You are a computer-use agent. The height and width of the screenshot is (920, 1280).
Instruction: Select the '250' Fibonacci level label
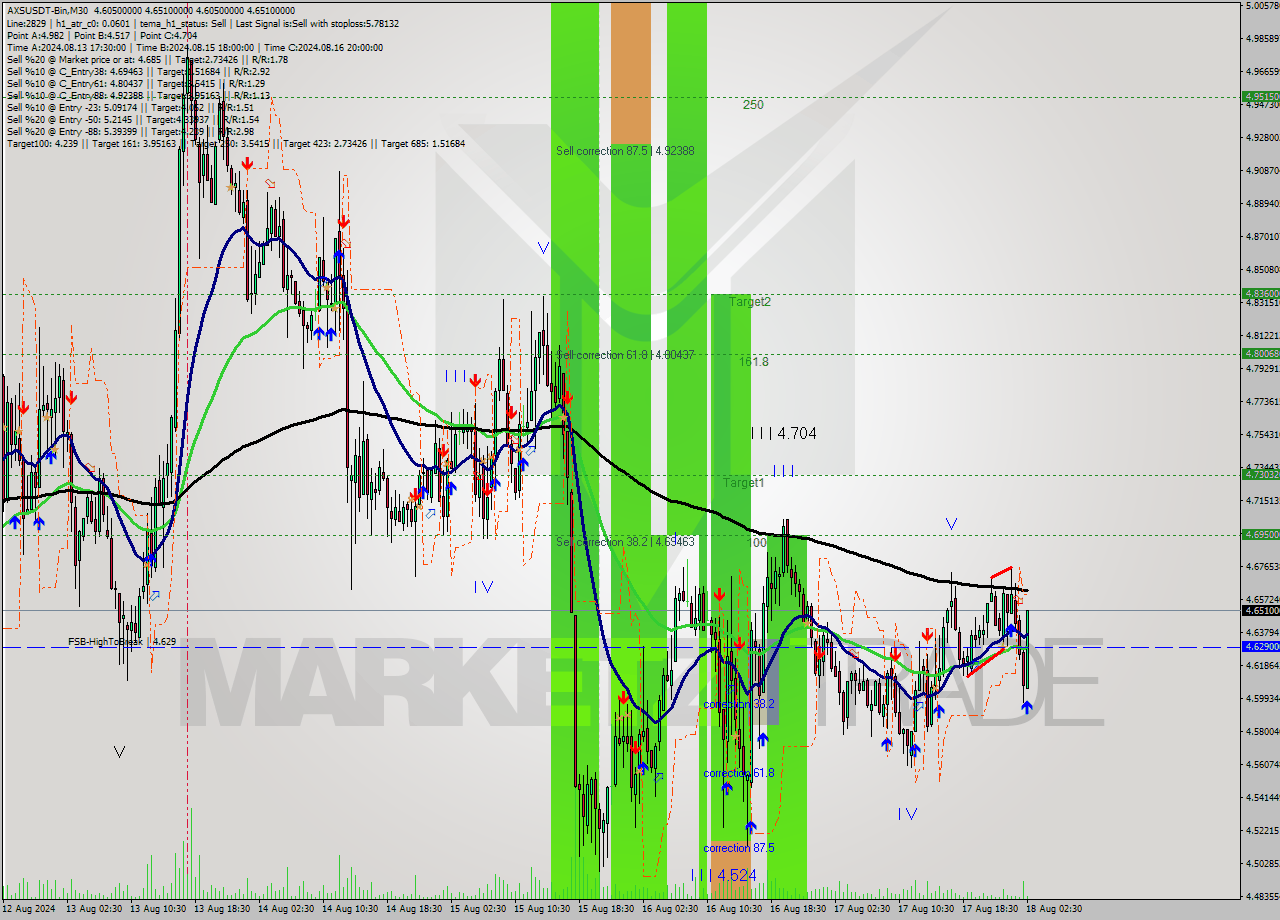click(753, 105)
